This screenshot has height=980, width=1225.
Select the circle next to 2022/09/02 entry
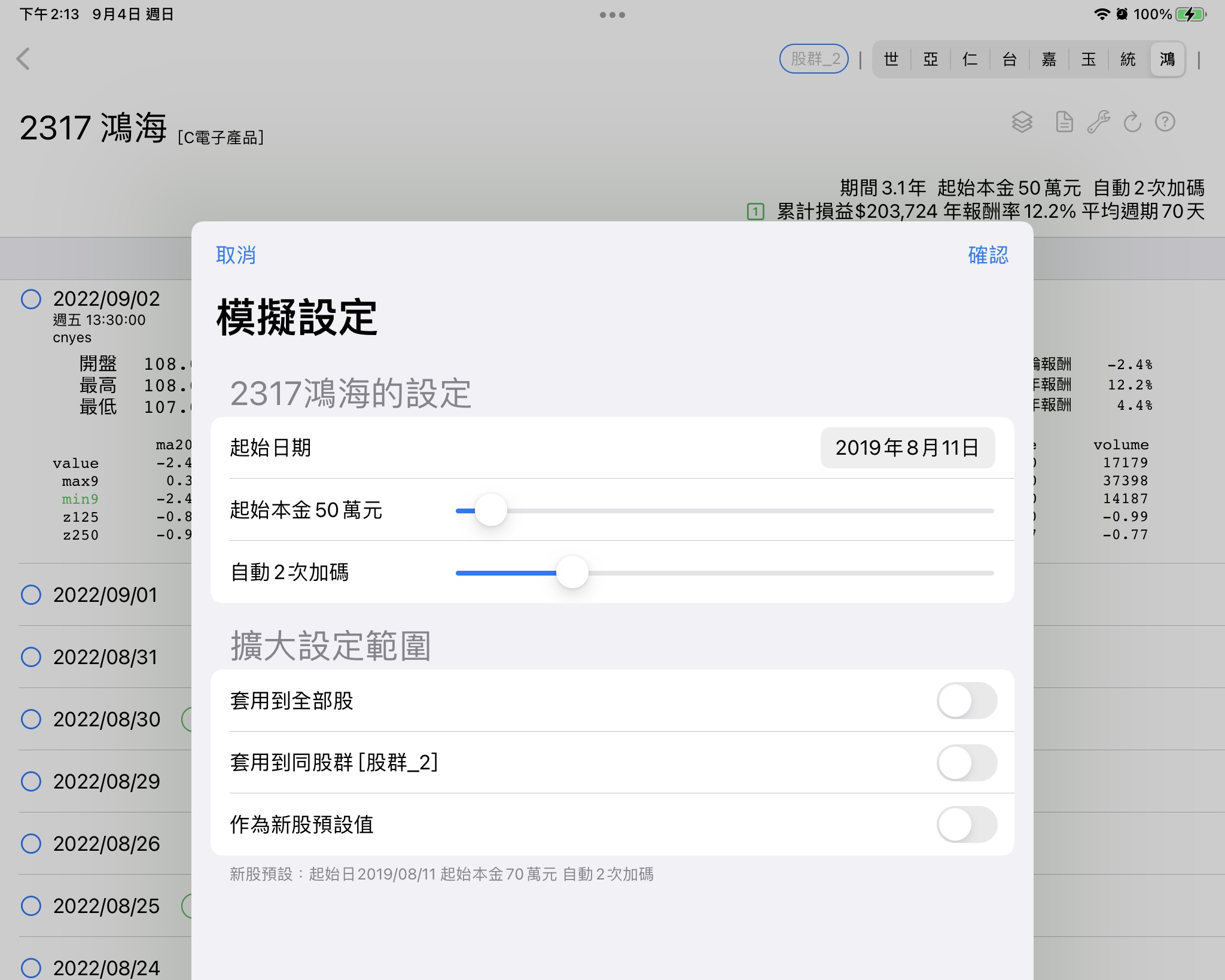click(x=31, y=299)
